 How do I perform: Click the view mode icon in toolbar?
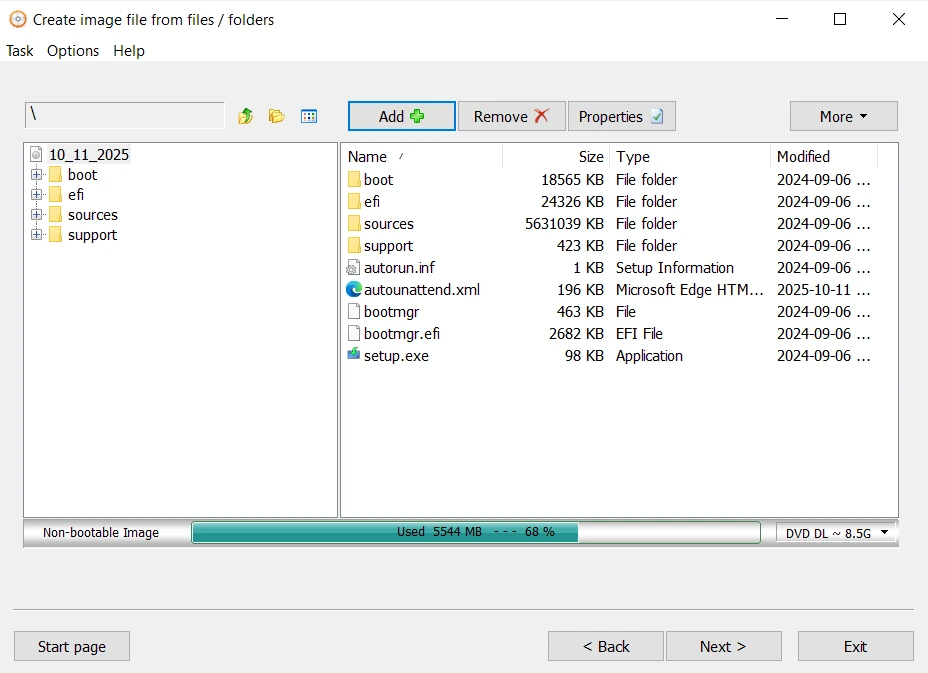click(x=309, y=116)
